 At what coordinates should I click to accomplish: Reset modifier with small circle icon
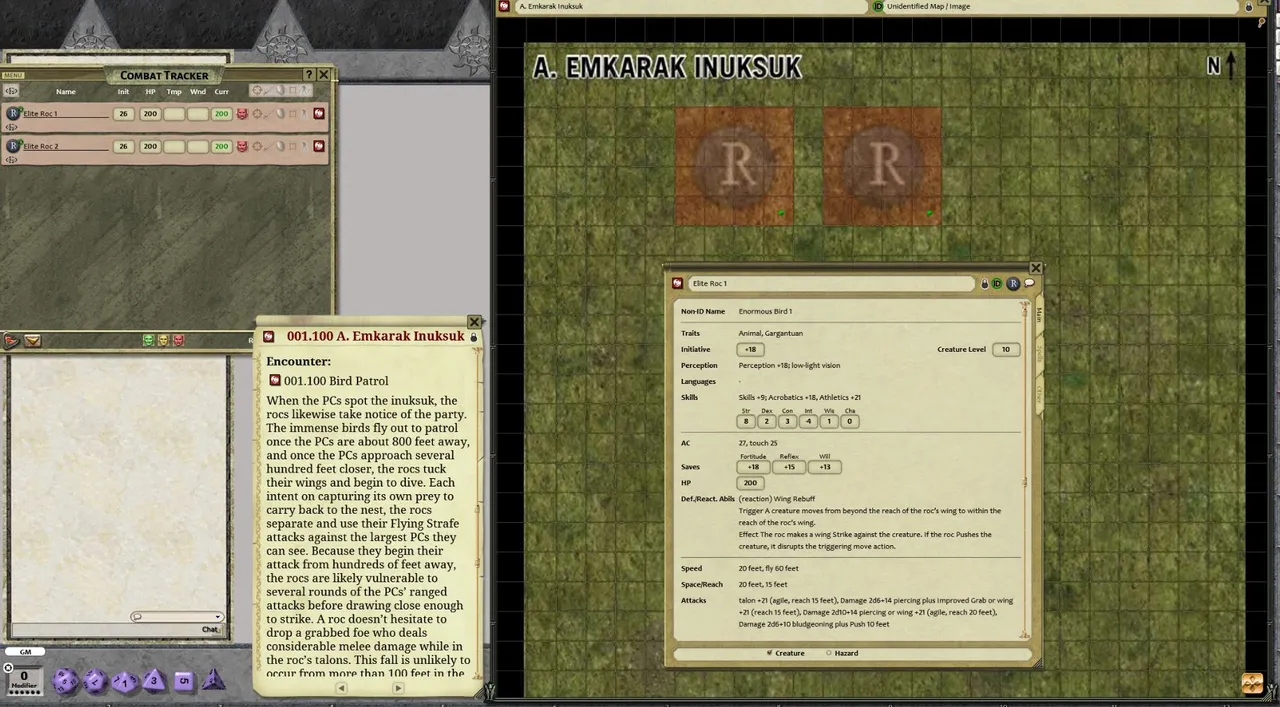coord(8,668)
